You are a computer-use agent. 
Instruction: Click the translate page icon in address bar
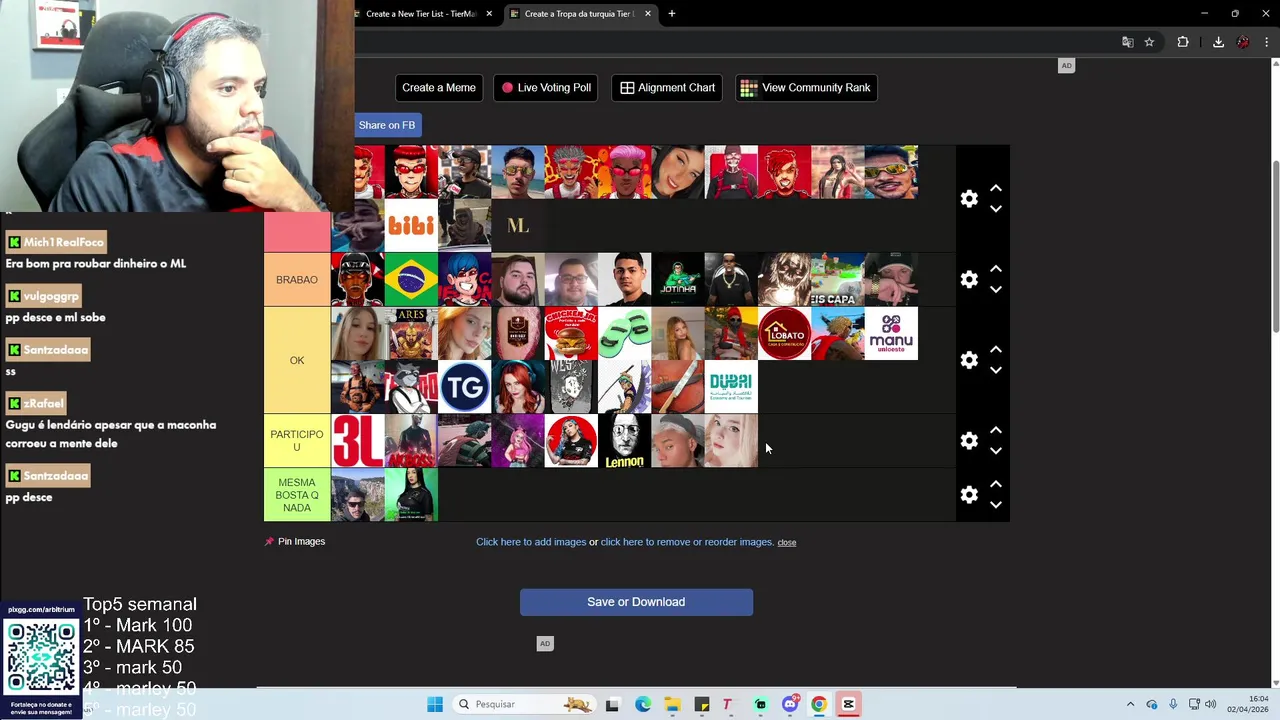click(1128, 42)
